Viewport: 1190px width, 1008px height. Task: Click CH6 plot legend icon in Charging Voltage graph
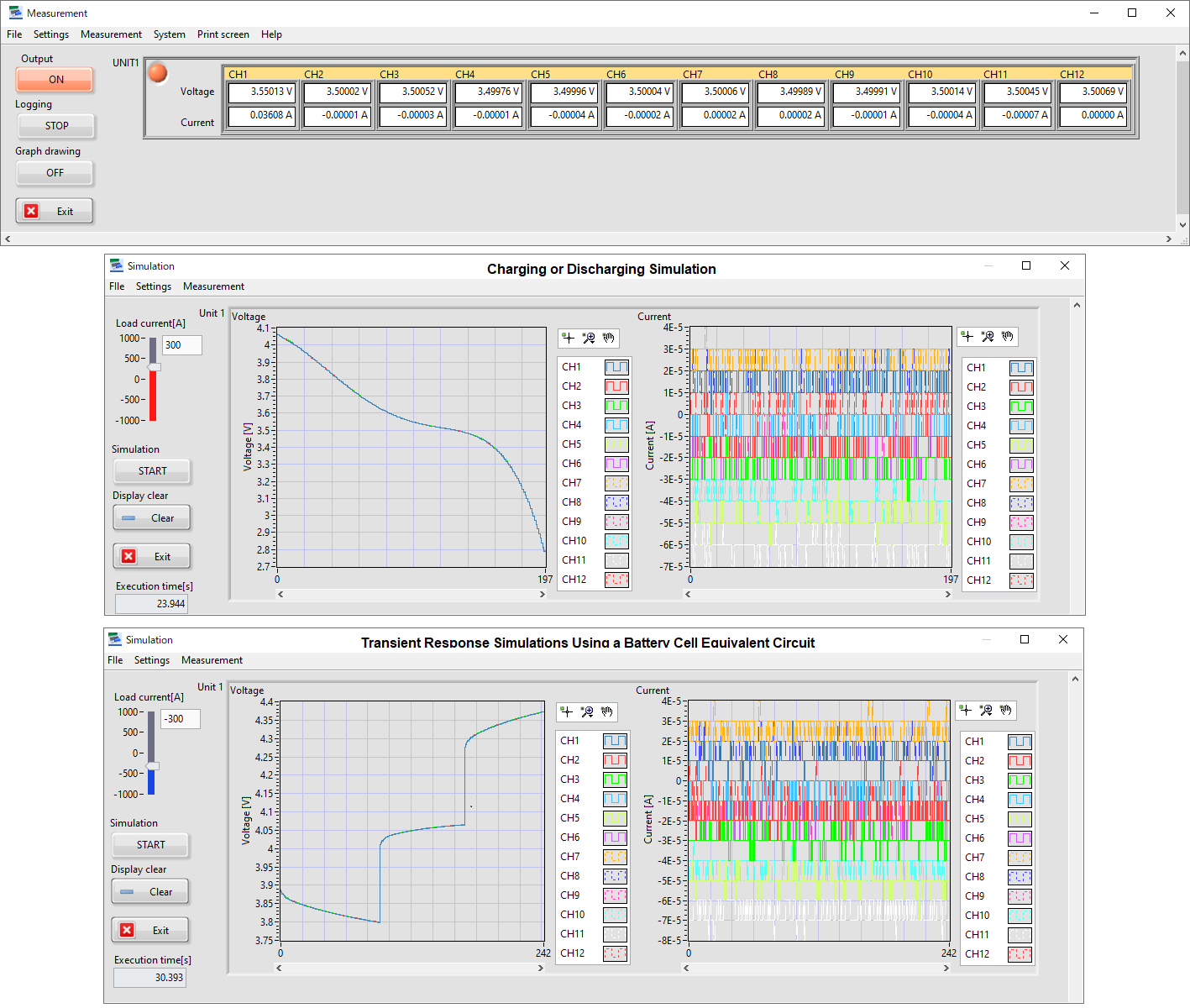tap(616, 464)
